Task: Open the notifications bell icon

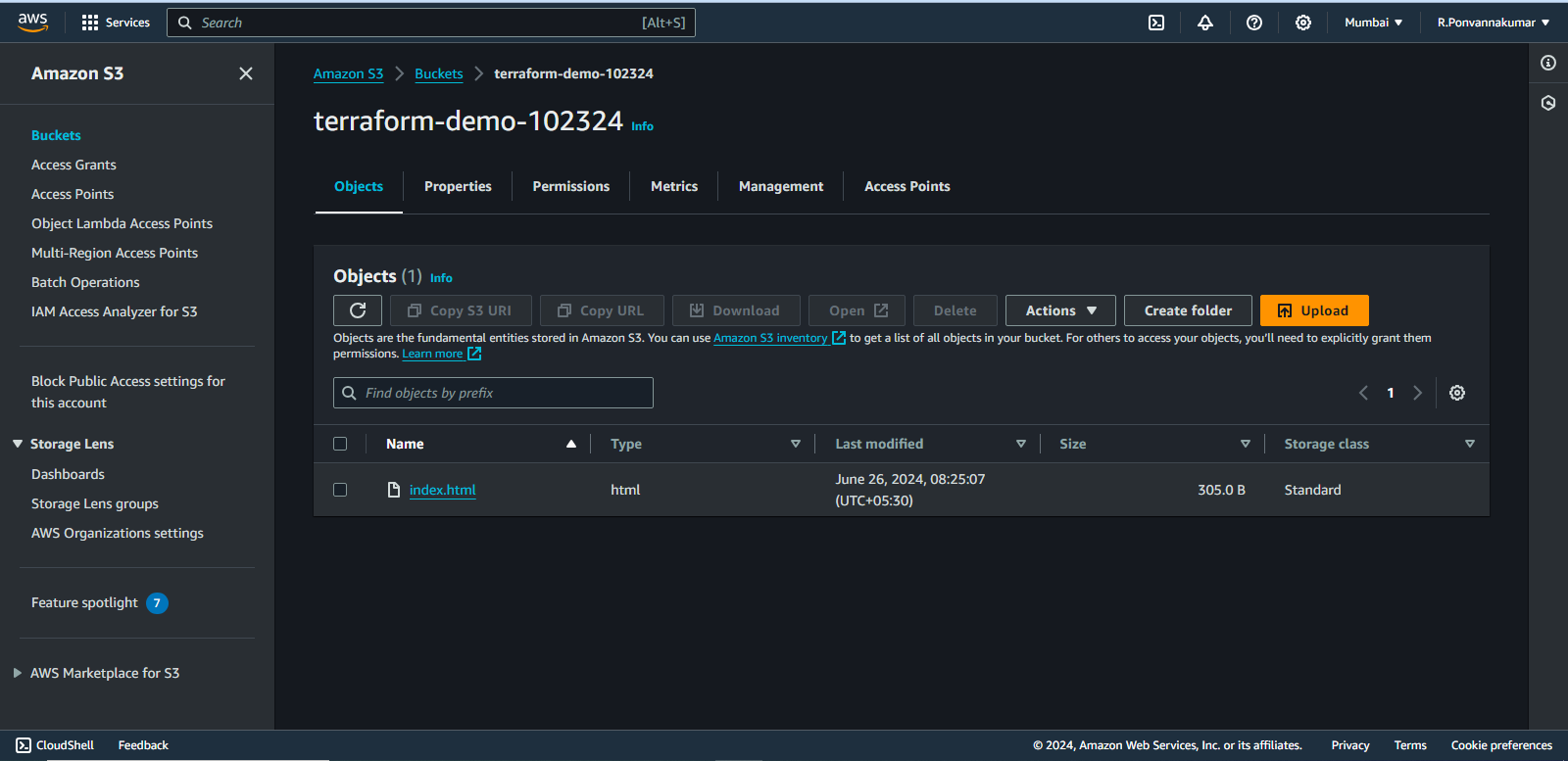Action: pos(1205,23)
